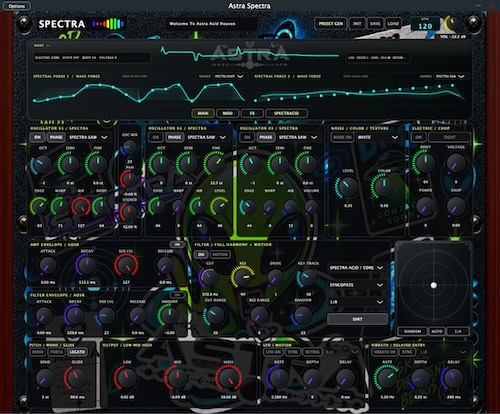
Task: Toggle Oscillator 01 ON button
Action: [x=37, y=137]
